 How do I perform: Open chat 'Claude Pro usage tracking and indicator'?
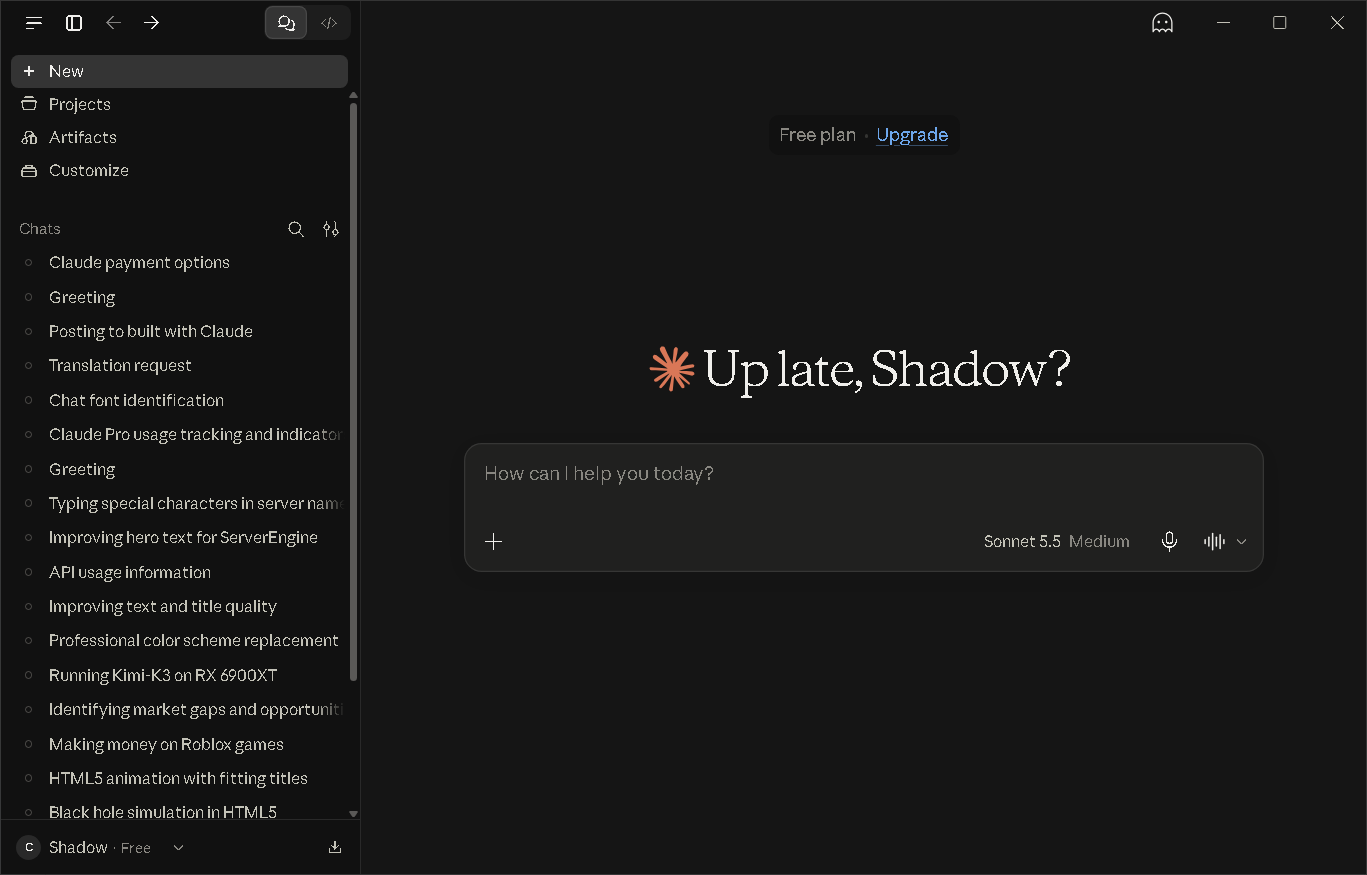tap(179, 434)
